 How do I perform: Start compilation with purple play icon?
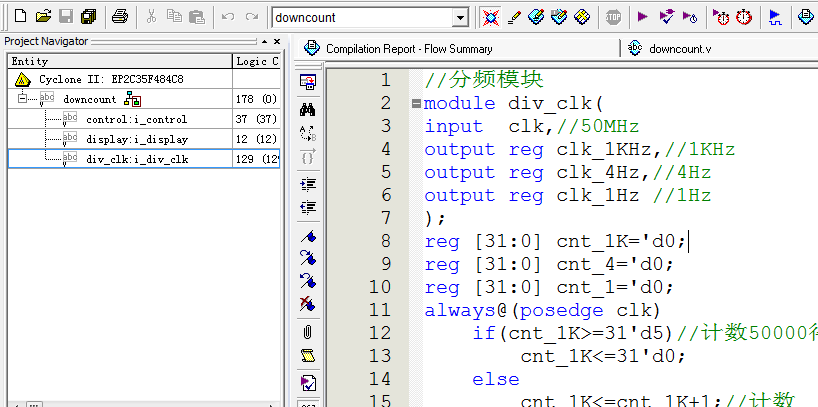(x=643, y=17)
